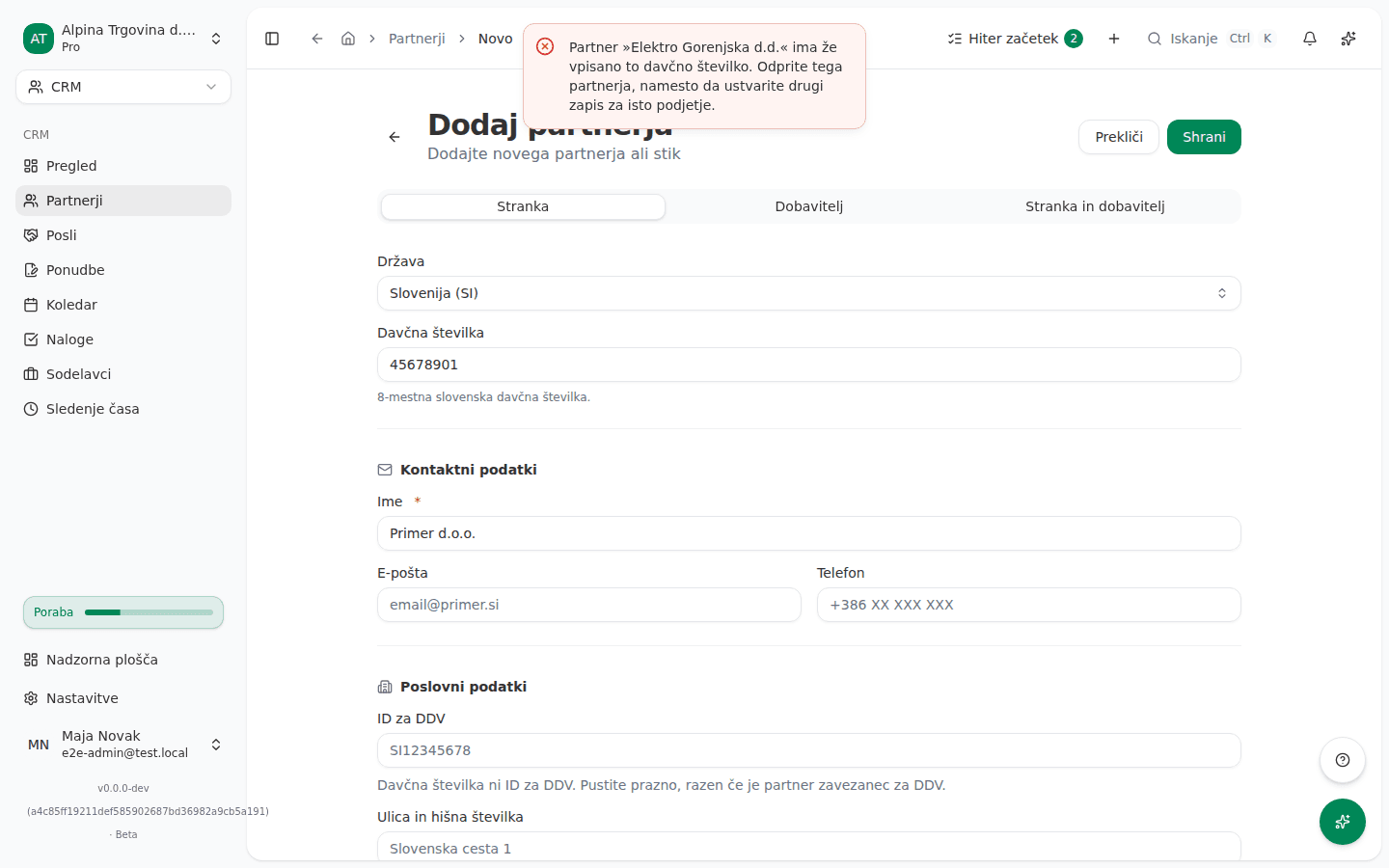Select Stranka in dobavitelj type
Image resolution: width=1389 pixels, height=868 pixels.
(1095, 206)
